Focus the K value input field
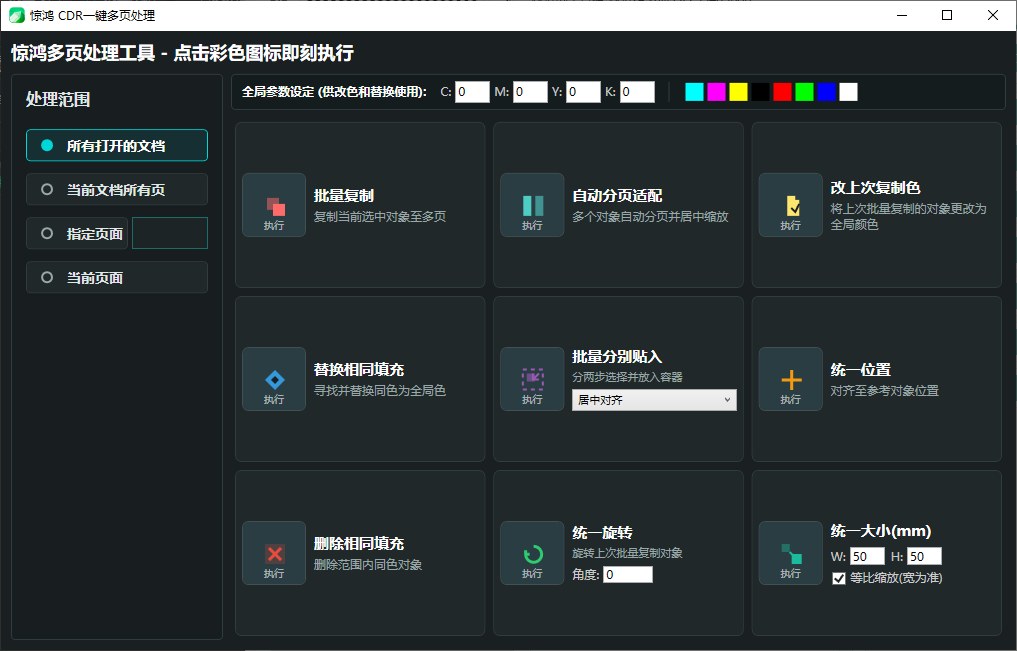The height and width of the screenshot is (651, 1017). [637, 92]
